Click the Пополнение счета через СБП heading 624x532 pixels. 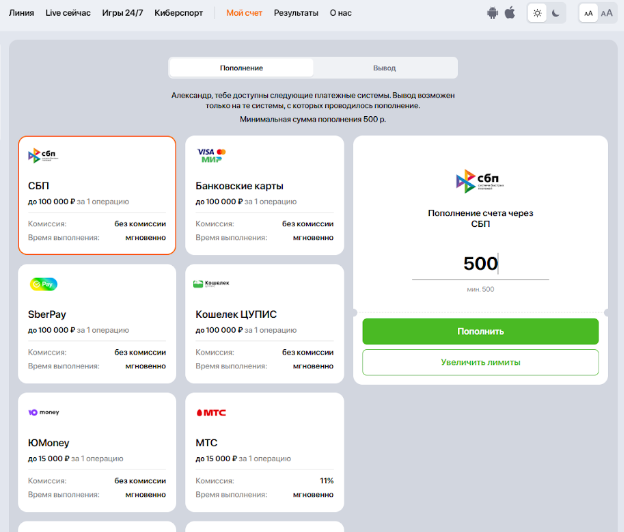coord(480,218)
